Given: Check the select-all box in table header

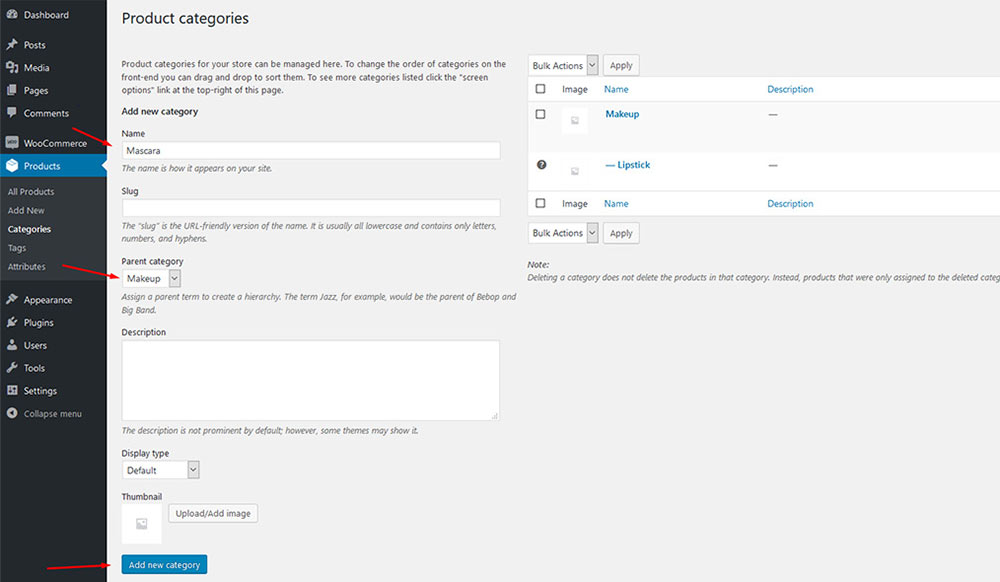Looking at the screenshot, I should [540, 89].
